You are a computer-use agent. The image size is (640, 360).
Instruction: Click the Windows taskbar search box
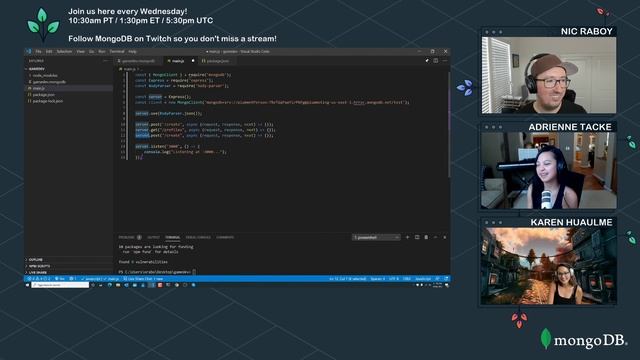point(60,285)
